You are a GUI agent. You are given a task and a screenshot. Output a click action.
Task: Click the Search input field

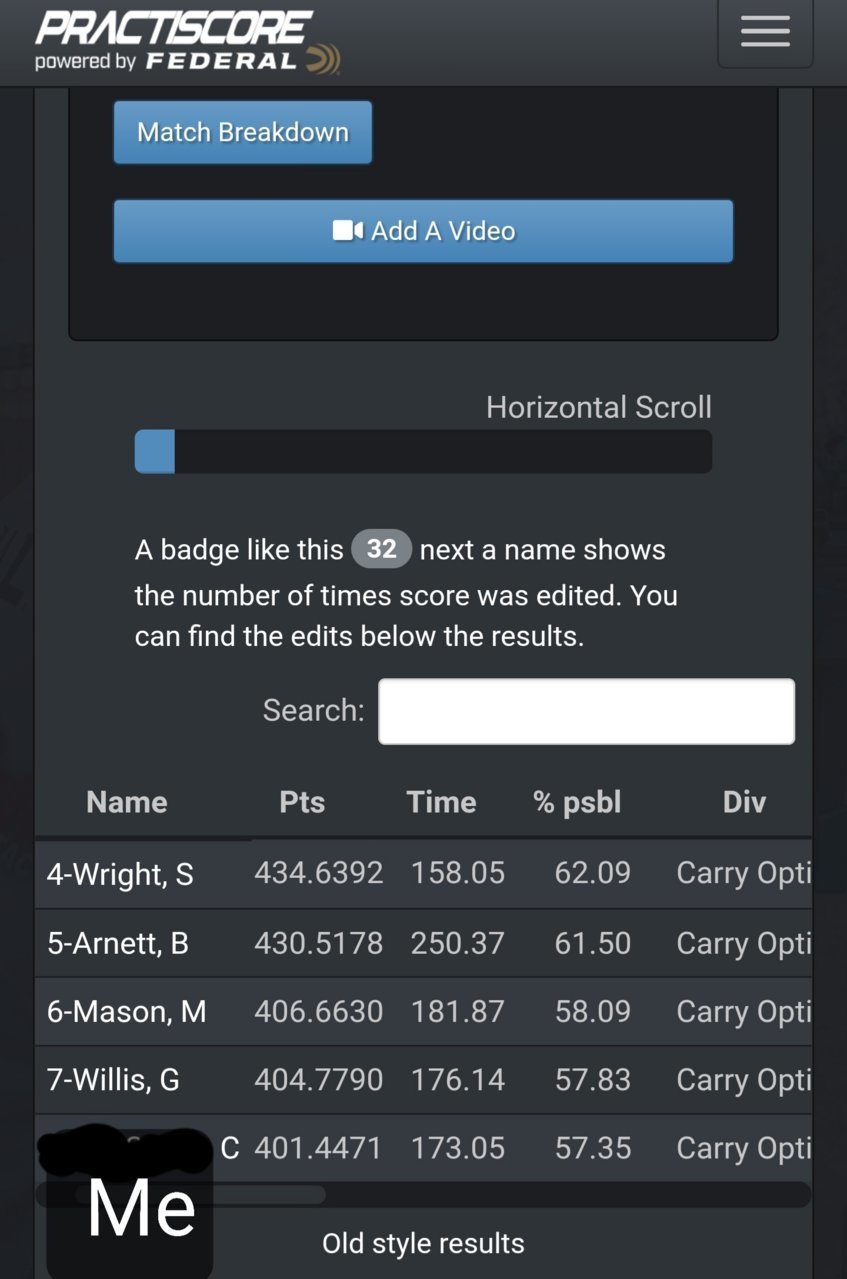[586, 711]
